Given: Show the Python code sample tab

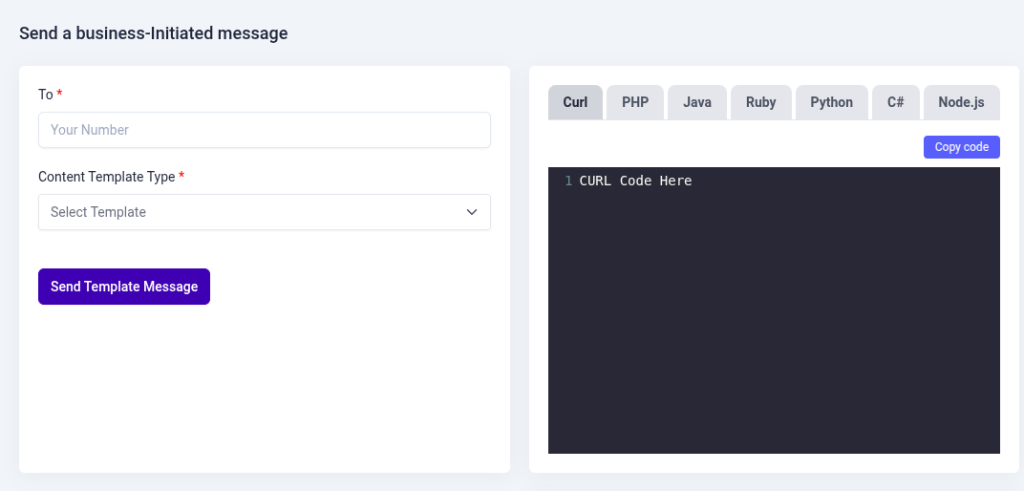Looking at the screenshot, I should tap(831, 102).
